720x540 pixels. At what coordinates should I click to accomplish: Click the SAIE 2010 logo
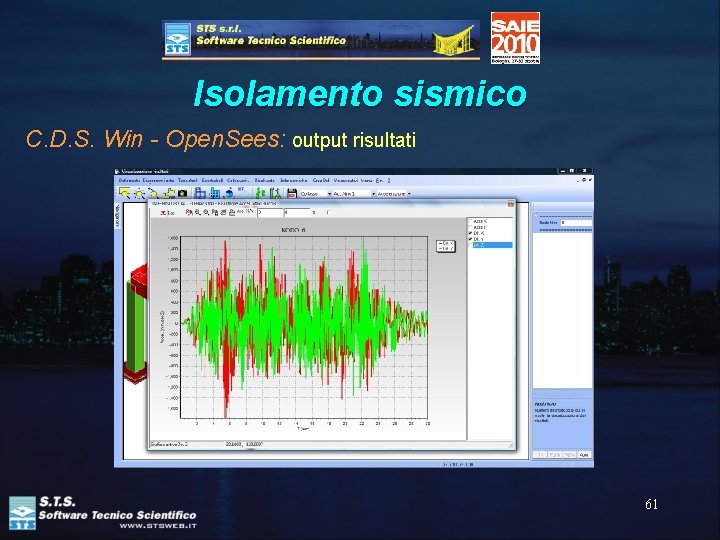[515, 38]
